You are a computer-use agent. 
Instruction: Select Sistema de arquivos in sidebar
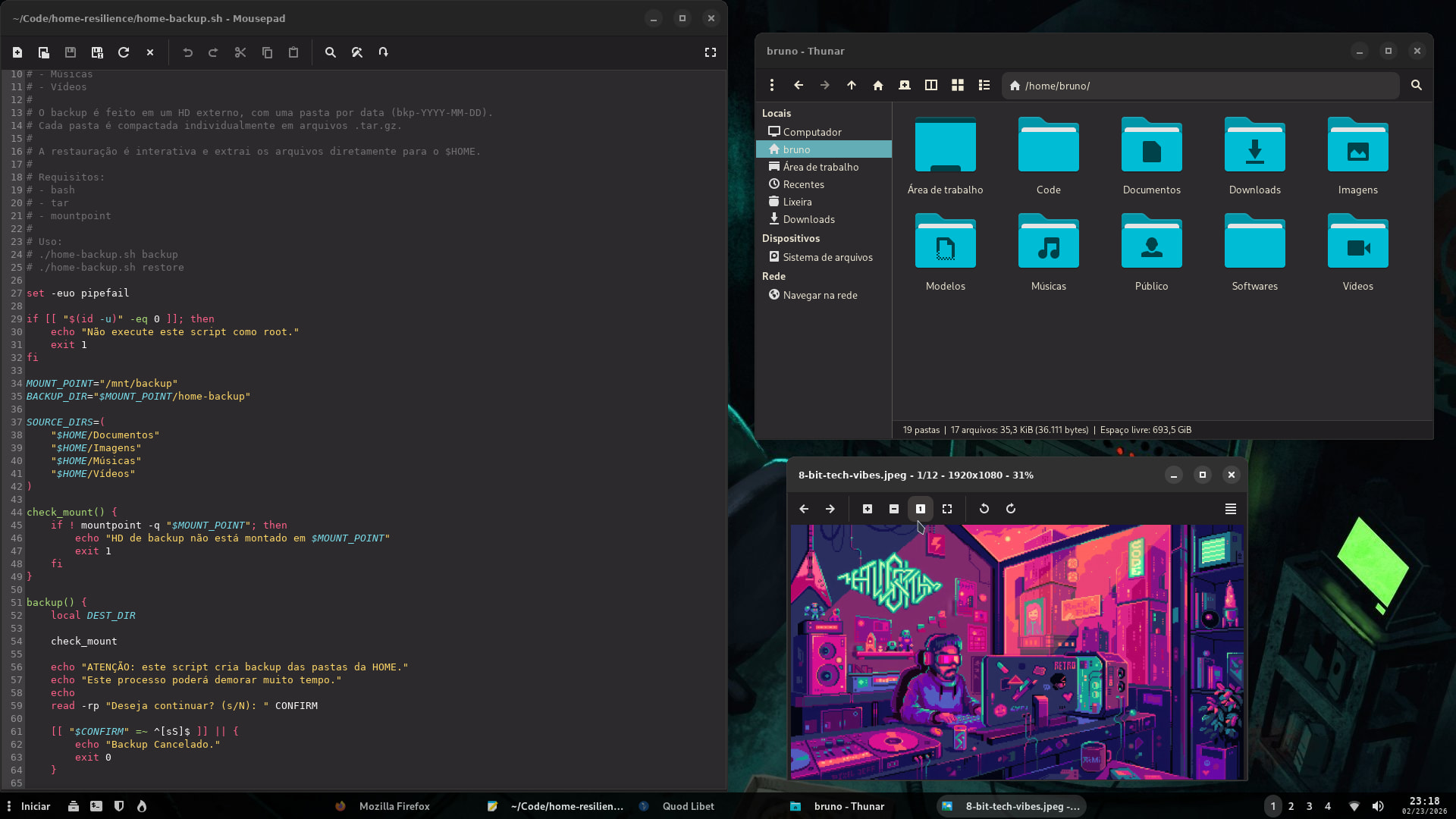tap(827, 257)
